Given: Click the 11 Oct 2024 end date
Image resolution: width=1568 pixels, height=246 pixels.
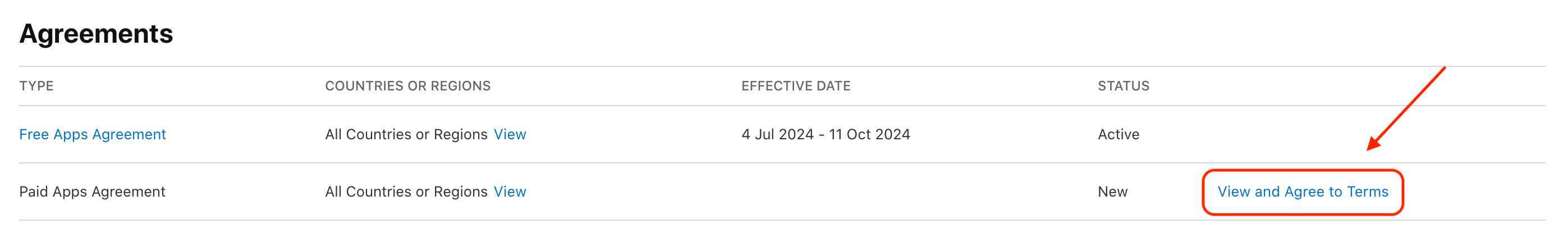Looking at the screenshot, I should 869,134.
